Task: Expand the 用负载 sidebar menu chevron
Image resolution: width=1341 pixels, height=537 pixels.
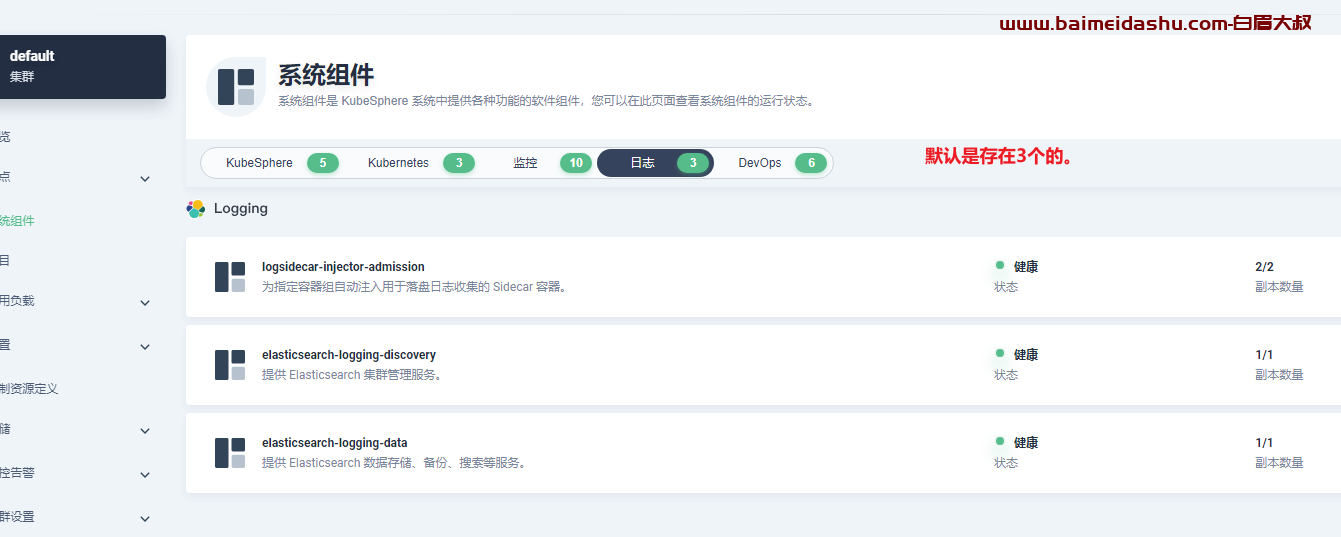Action: [x=145, y=303]
